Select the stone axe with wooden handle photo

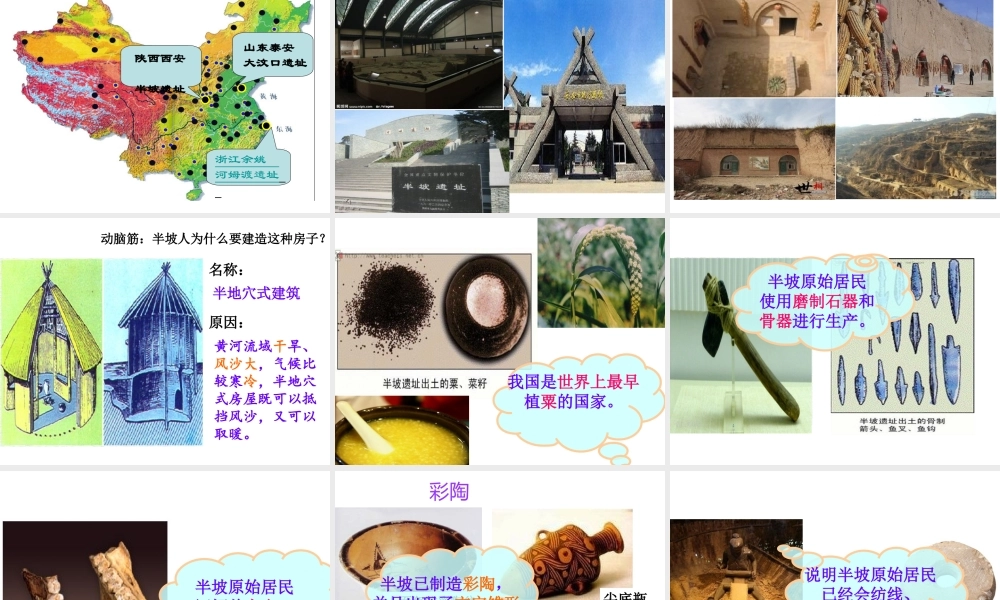pyautogui.click(x=741, y=346)
